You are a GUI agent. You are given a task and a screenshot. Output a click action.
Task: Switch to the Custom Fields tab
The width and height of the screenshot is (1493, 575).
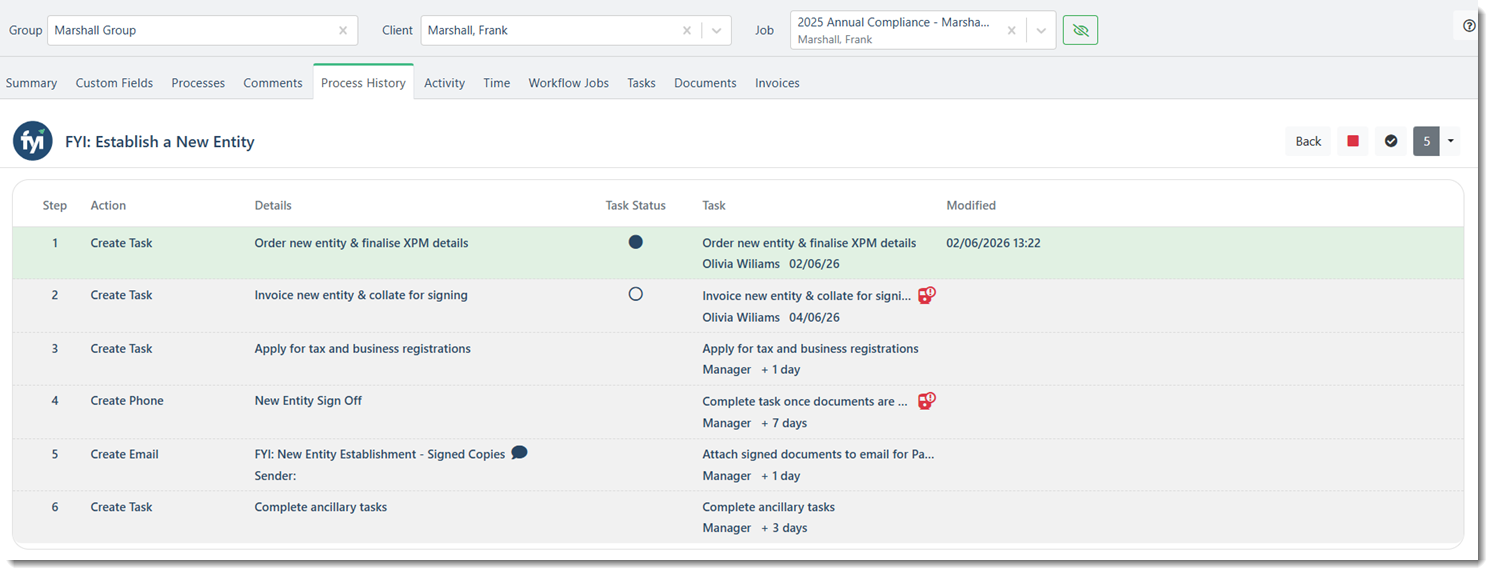[114, 83]
